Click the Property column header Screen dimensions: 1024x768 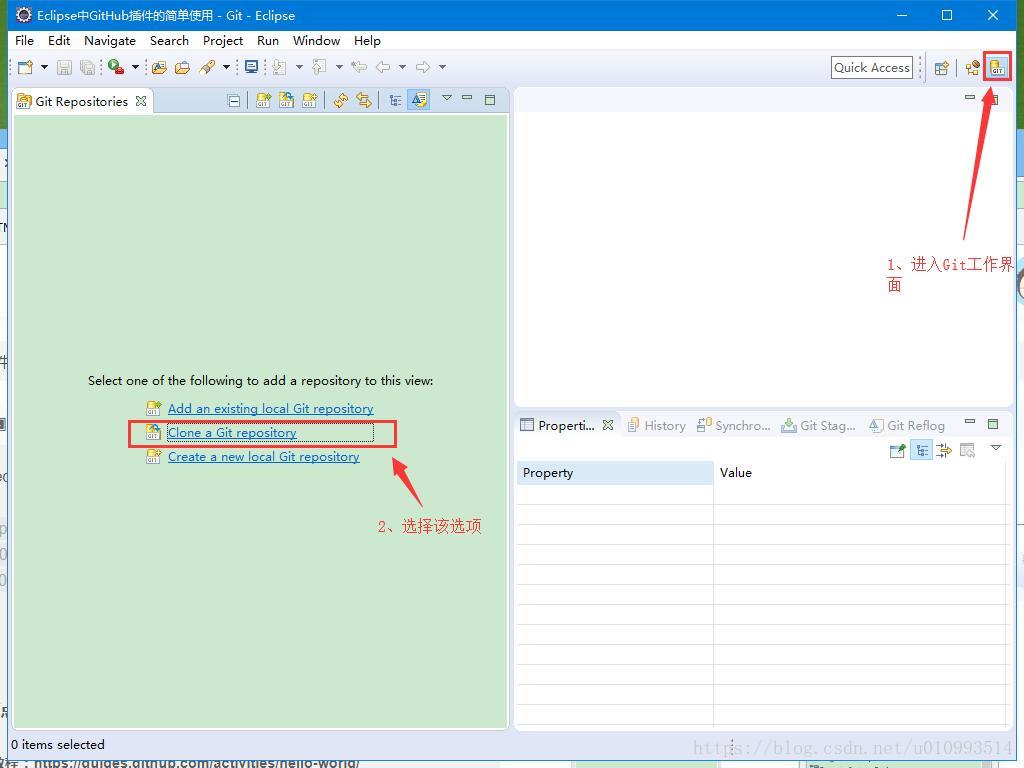click(615, 473)
